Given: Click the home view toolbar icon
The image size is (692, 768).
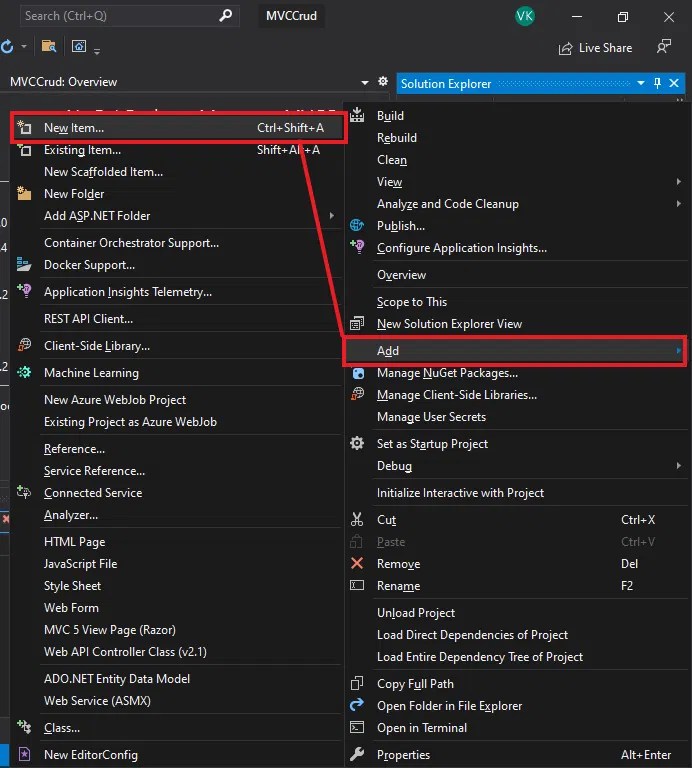Looking at the screenshot, I should (x=79, y=46).
